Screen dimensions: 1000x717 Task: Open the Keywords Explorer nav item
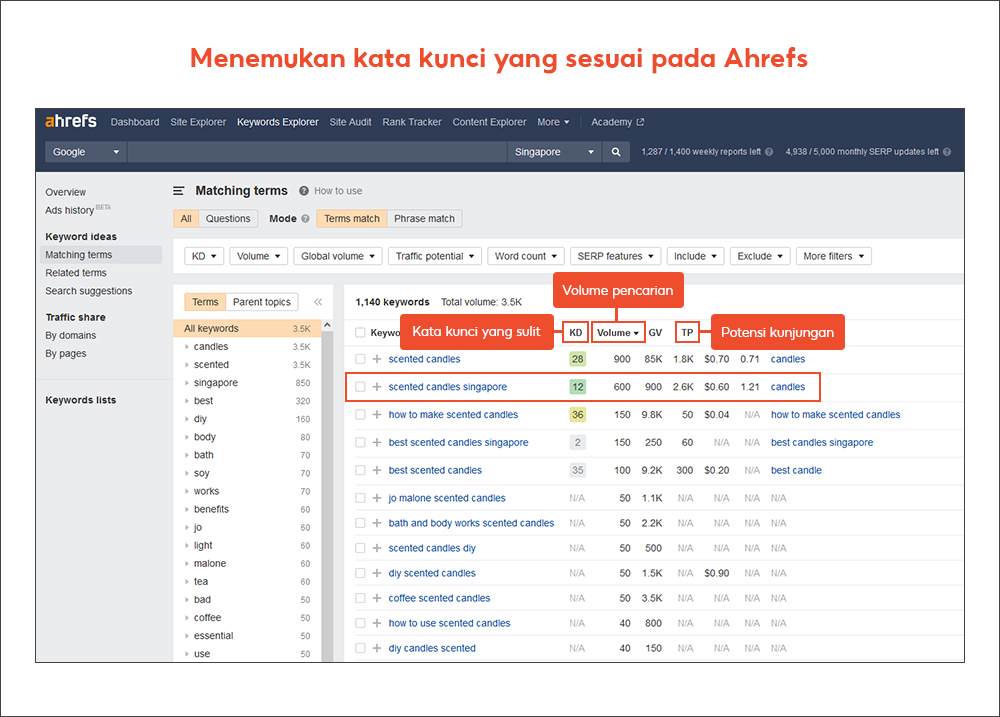pos(277,122)
